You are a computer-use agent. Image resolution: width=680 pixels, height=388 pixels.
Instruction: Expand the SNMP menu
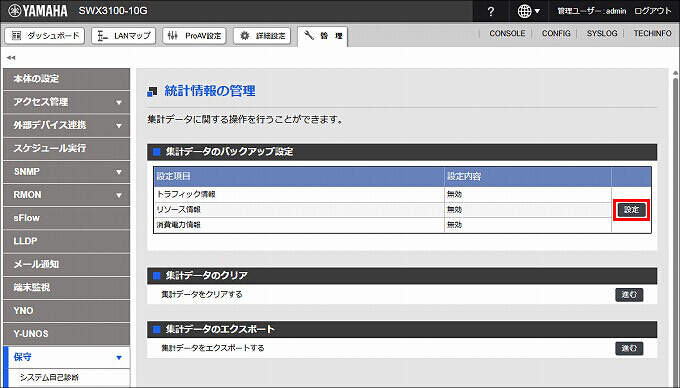pos(66,172)
